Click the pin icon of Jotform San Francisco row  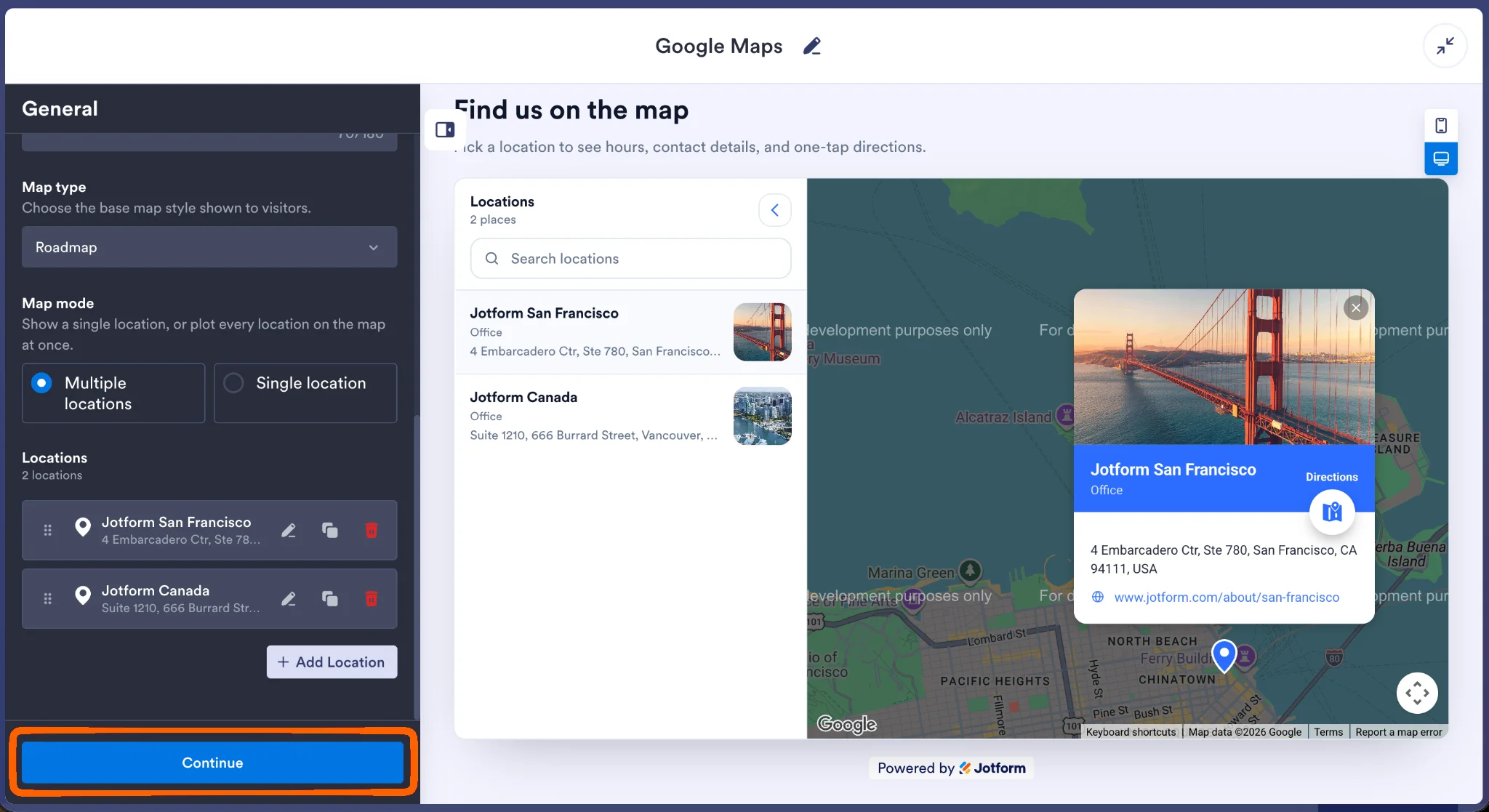(83, 527)
